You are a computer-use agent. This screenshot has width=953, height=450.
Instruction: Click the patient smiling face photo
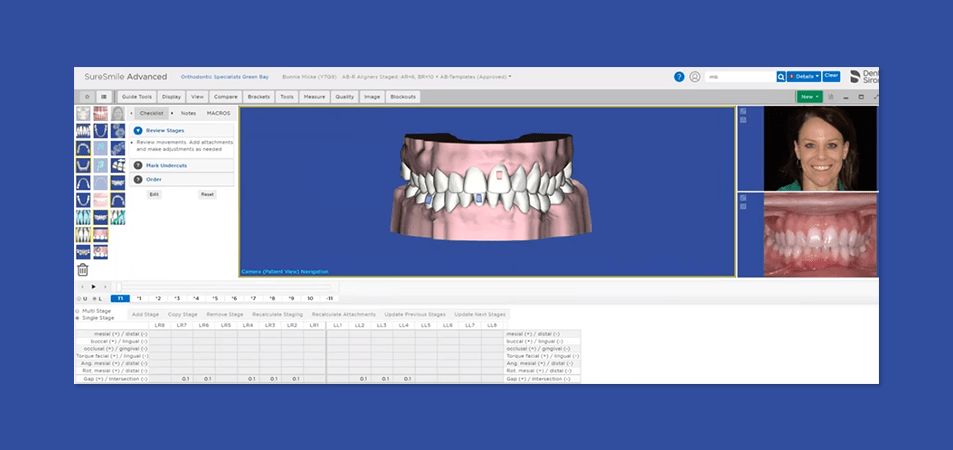click(x=820, y=149)
